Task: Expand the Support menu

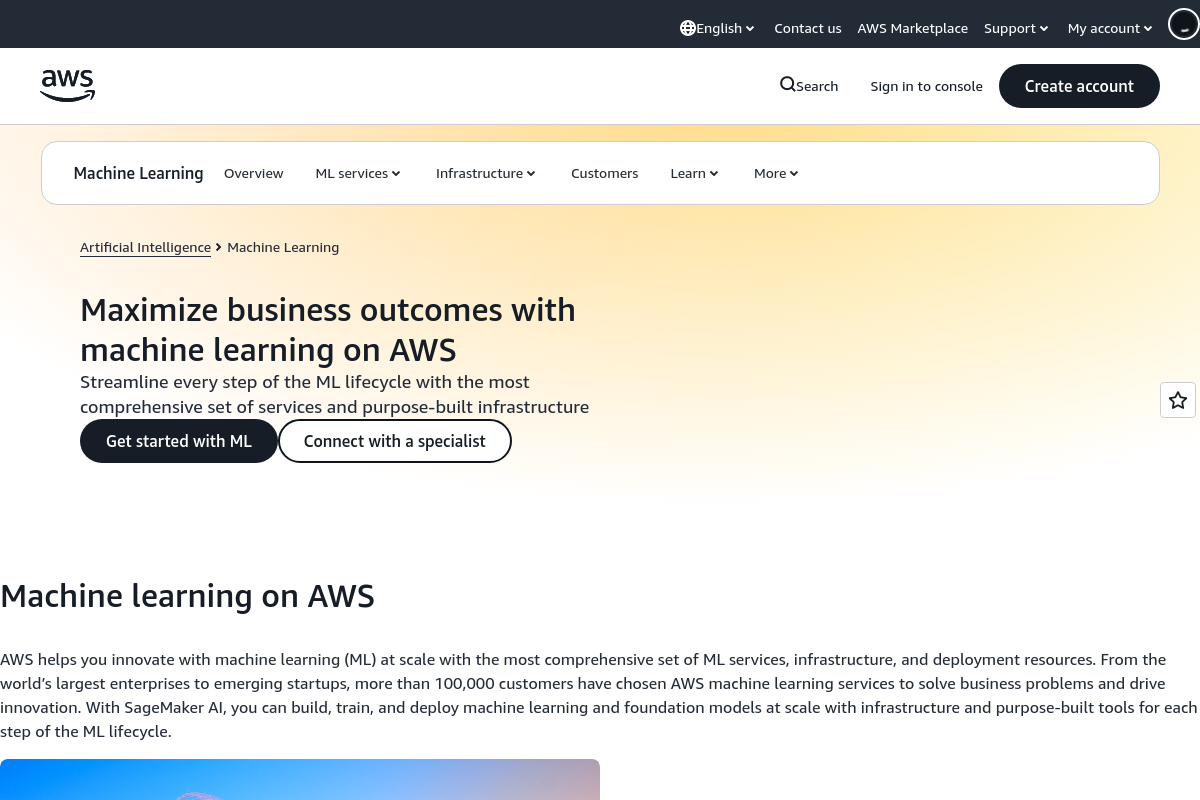Action: (x=1016, y=28)
